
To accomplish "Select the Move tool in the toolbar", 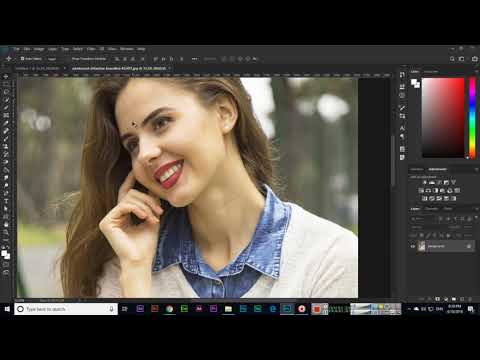I will [x=6, y=76].
